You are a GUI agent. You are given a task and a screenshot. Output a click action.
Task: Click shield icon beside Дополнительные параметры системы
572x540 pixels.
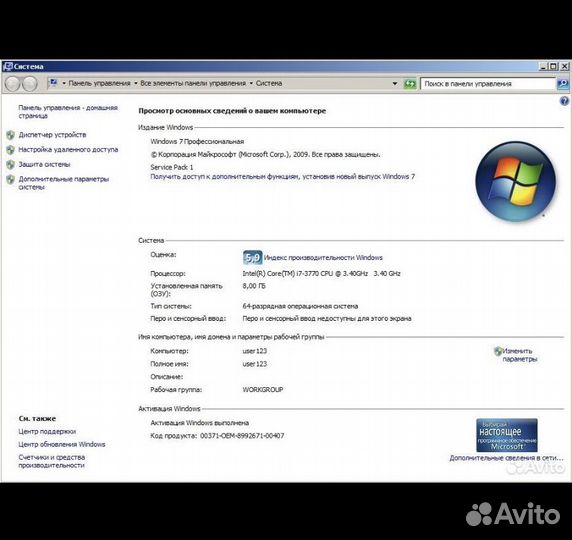(11, 179)
